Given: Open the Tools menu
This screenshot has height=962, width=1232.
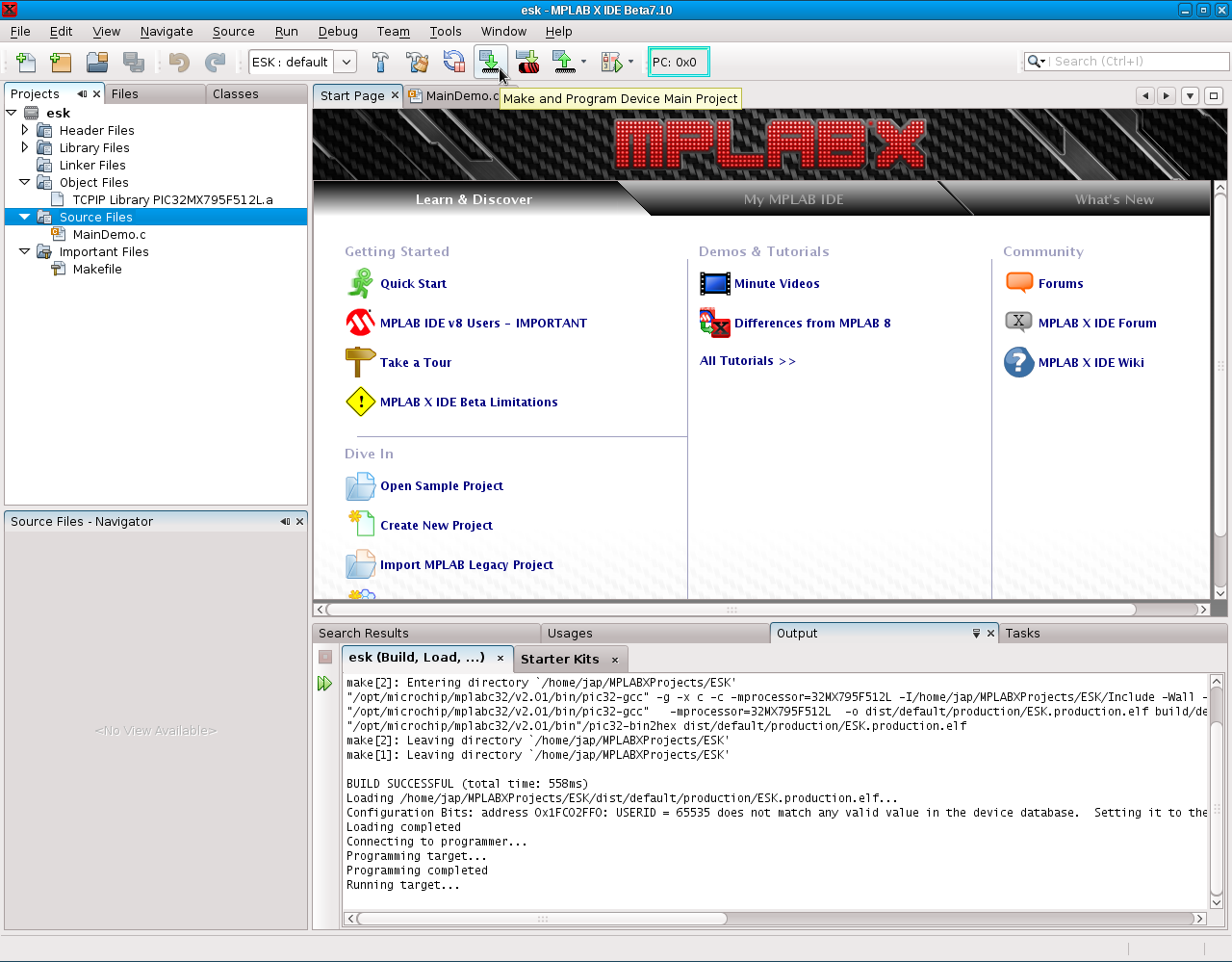Looking at the screenshot, I should click(x=446, y=31).
